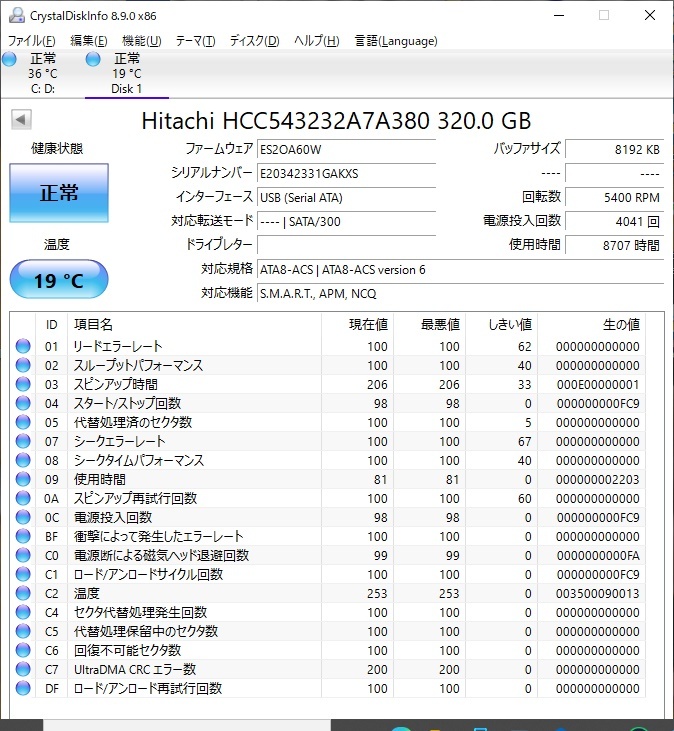Click the C: D: disk status orb

[10, 60]
